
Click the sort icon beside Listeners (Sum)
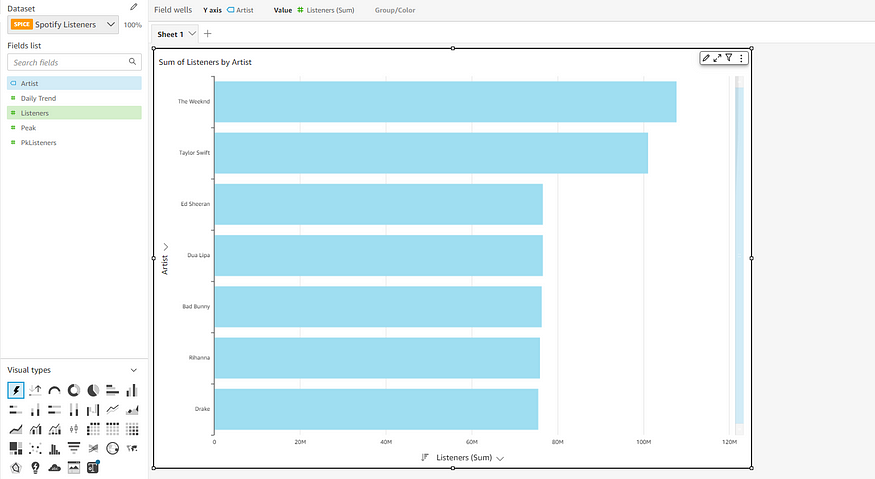pos(425,457)
